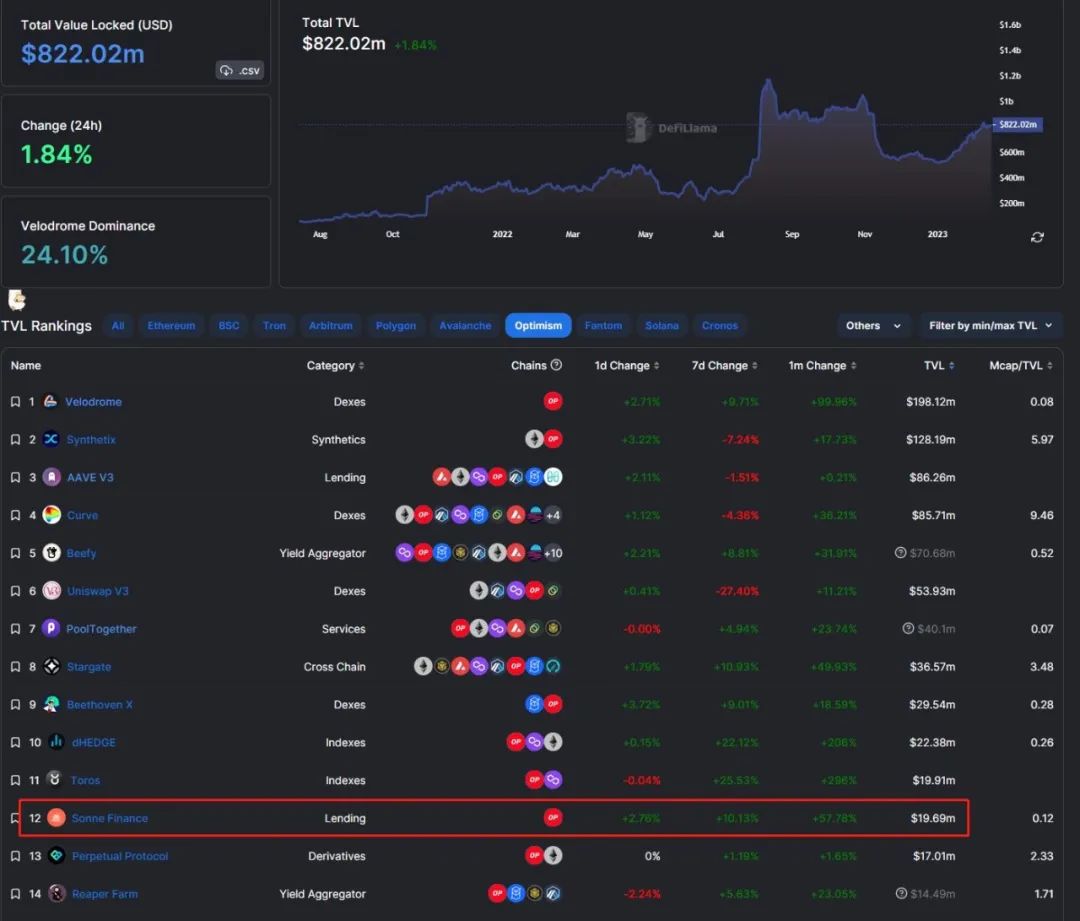Open the Velodrome protocol link
The image size is (1080, 921).
click(93, 402)
